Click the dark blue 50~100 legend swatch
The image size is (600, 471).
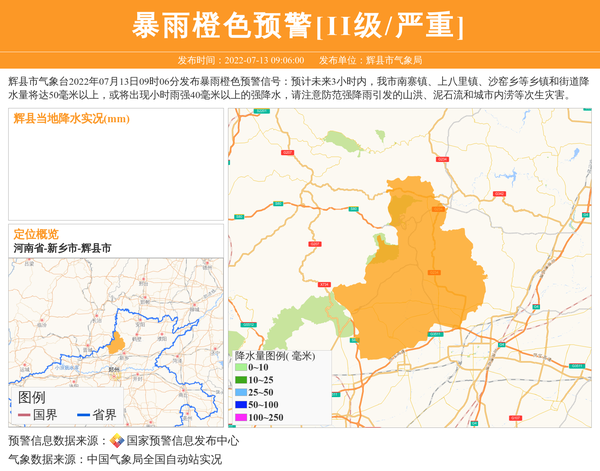240,404
